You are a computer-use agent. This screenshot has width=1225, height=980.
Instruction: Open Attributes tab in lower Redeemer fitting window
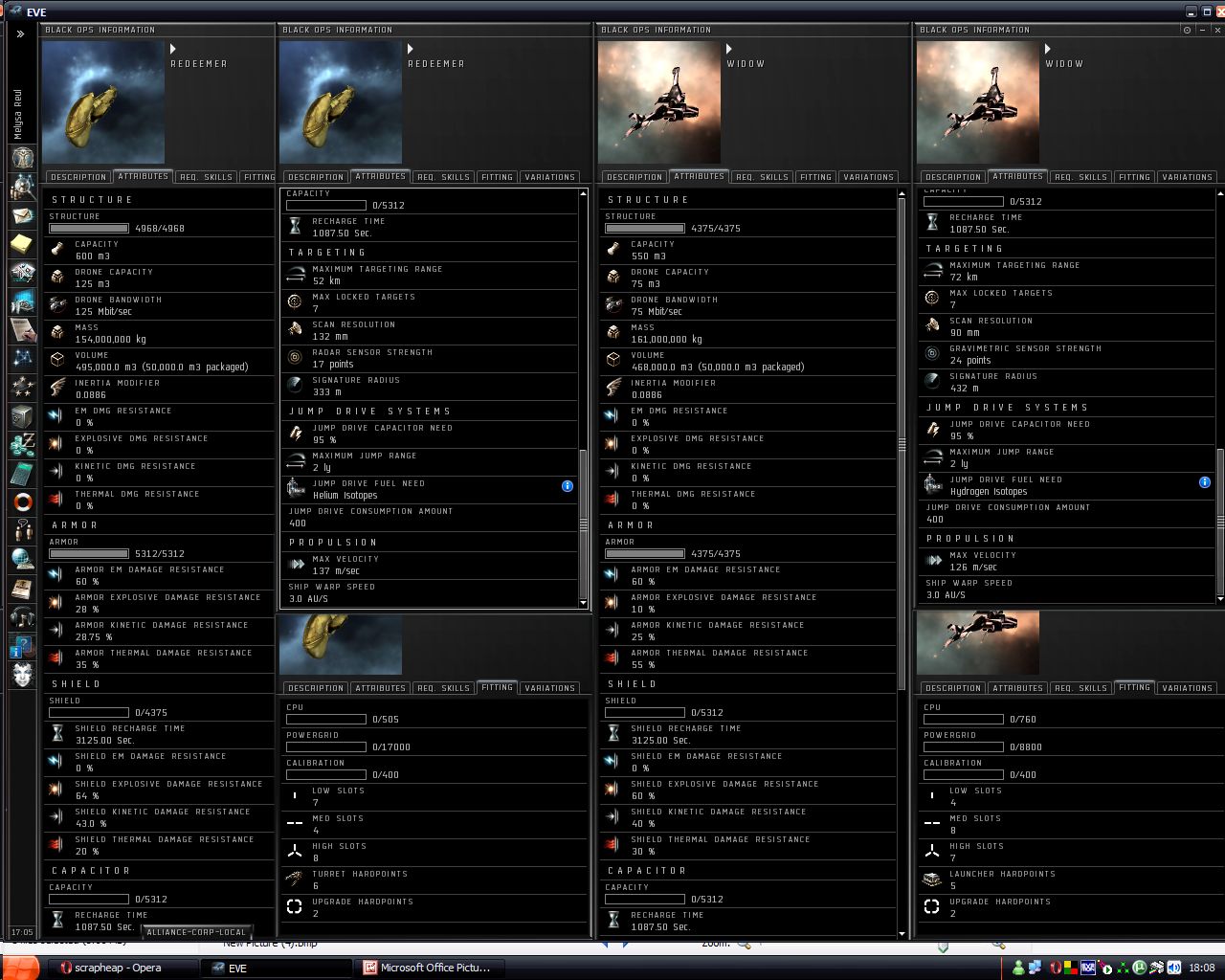(x=380, y=688)
